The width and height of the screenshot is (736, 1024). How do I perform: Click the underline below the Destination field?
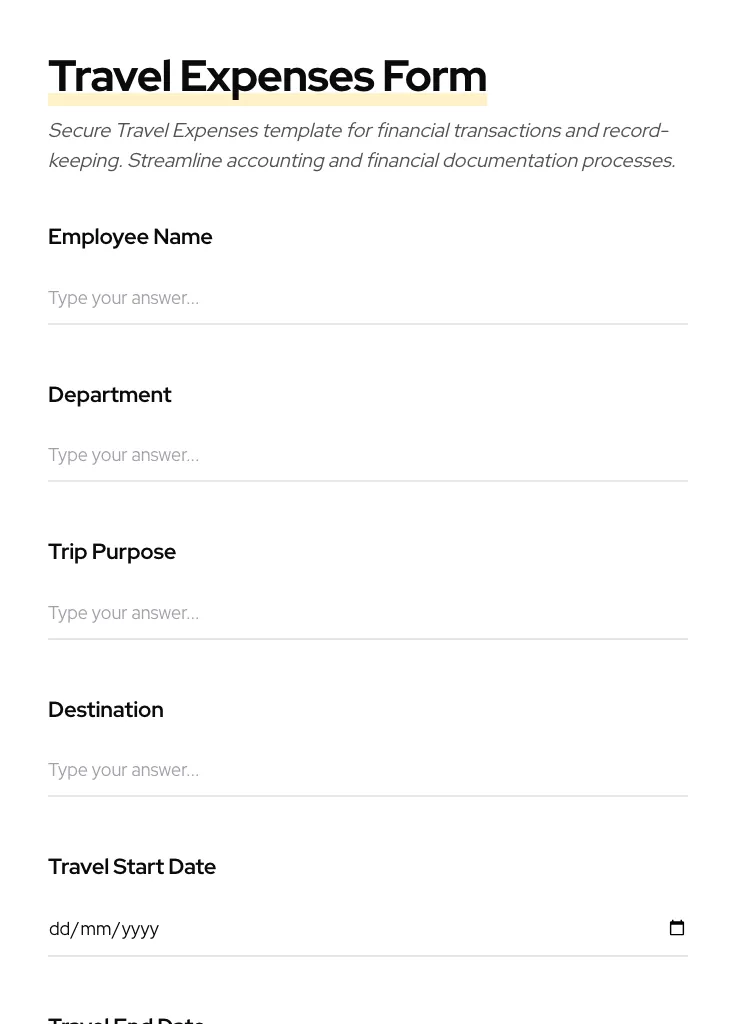point(368,795)
